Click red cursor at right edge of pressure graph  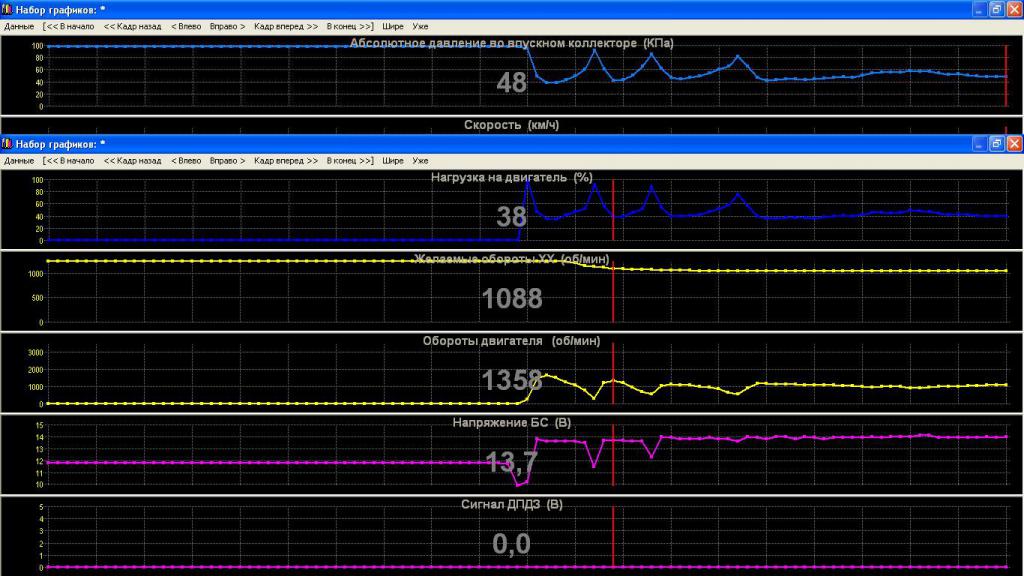click(x=1006, y=75)
